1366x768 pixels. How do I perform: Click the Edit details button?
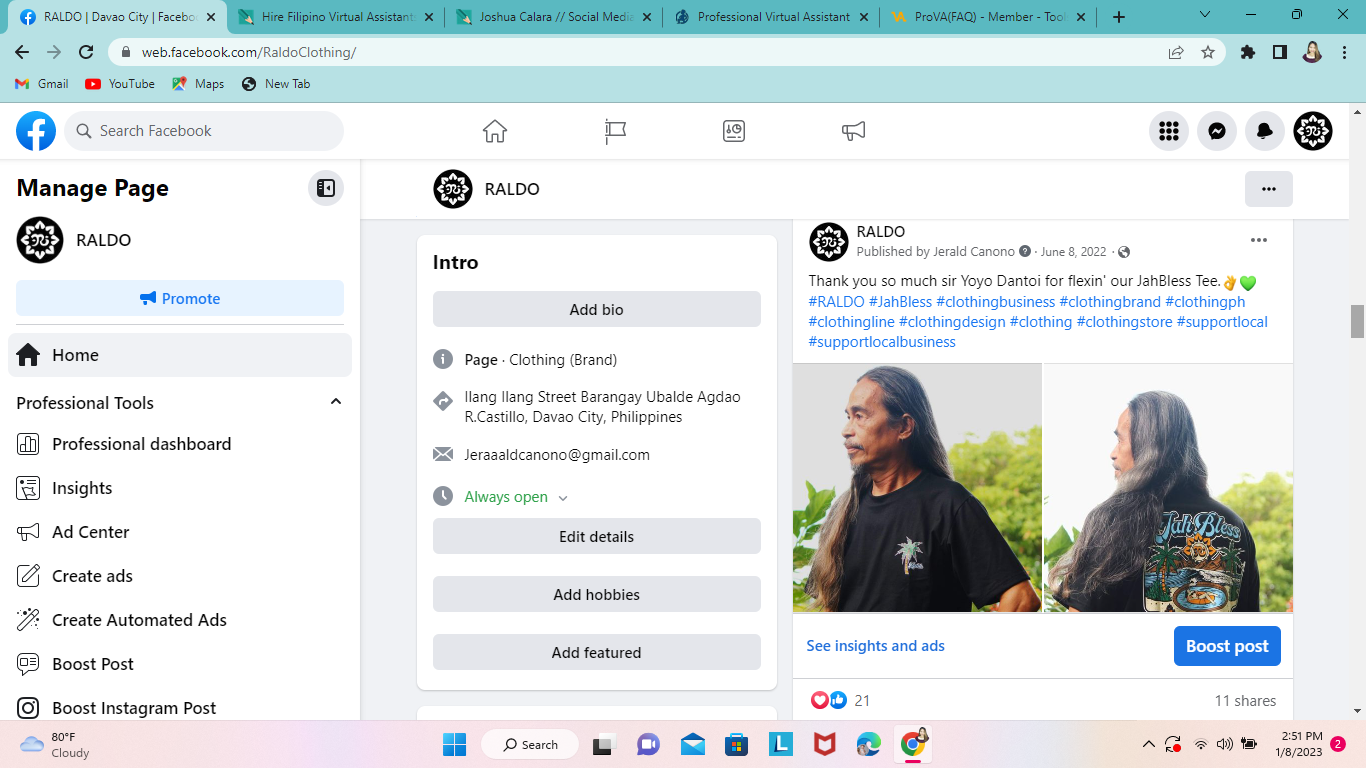[x=597, y=537]
